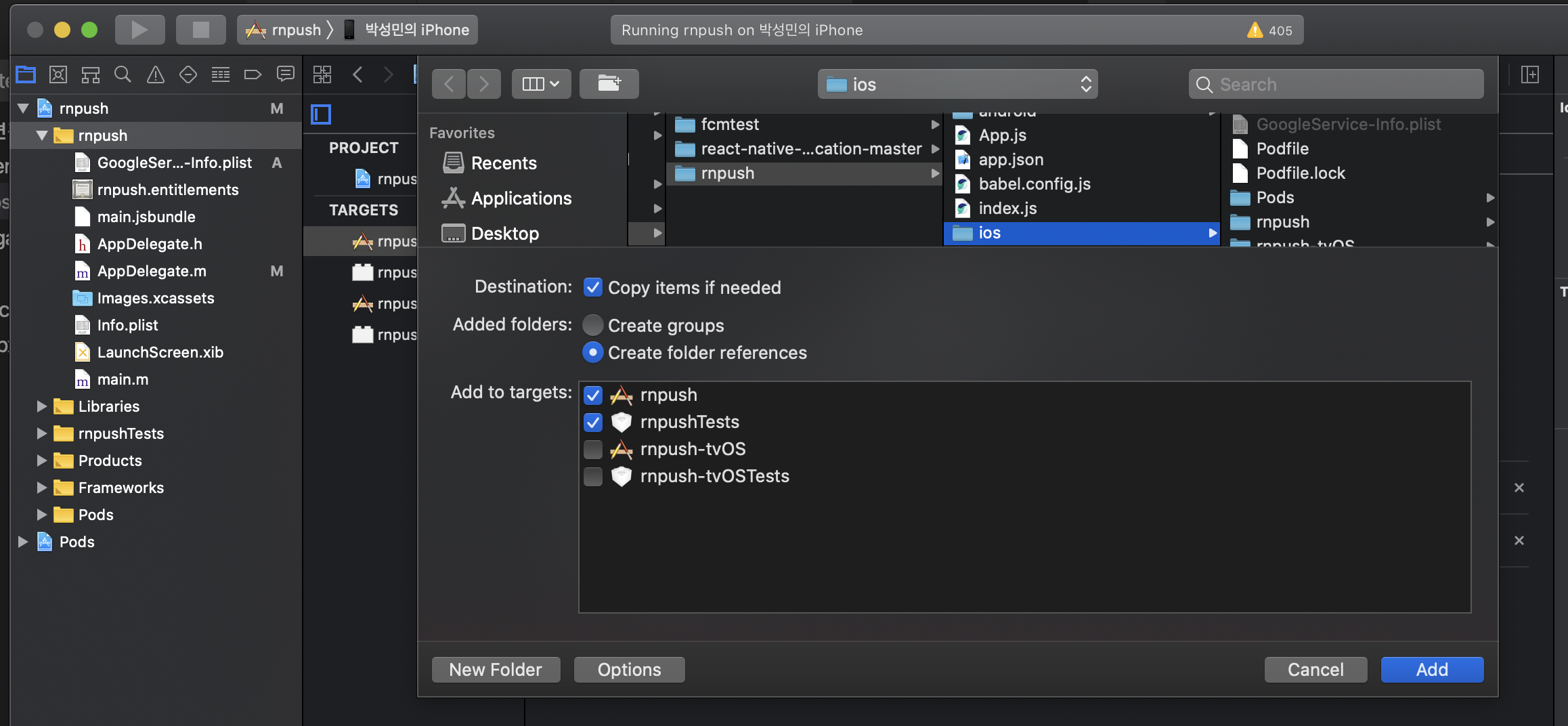1568x726 pixels.
Task: Expand the rnpushTests group
Action: [42, 433]
